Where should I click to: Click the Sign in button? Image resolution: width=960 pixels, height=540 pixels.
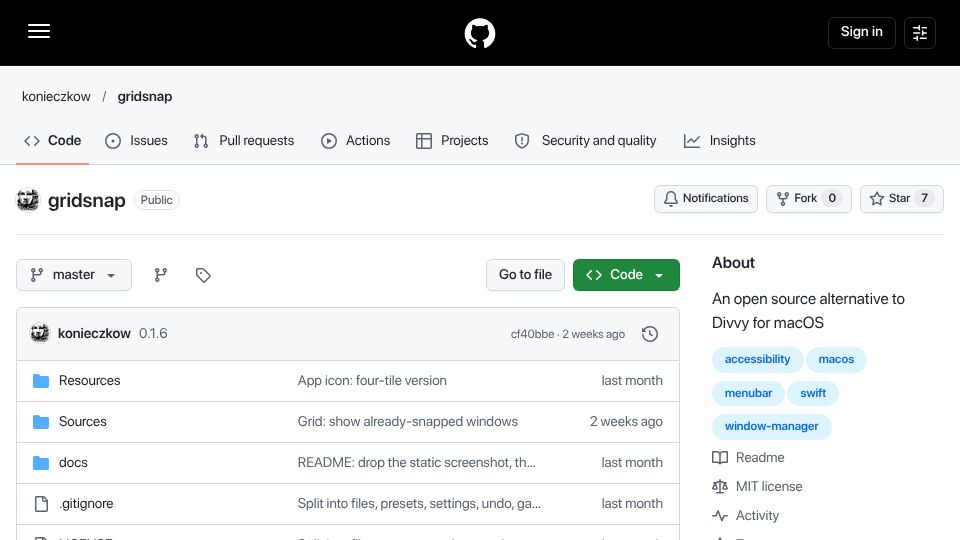[861, 32]
